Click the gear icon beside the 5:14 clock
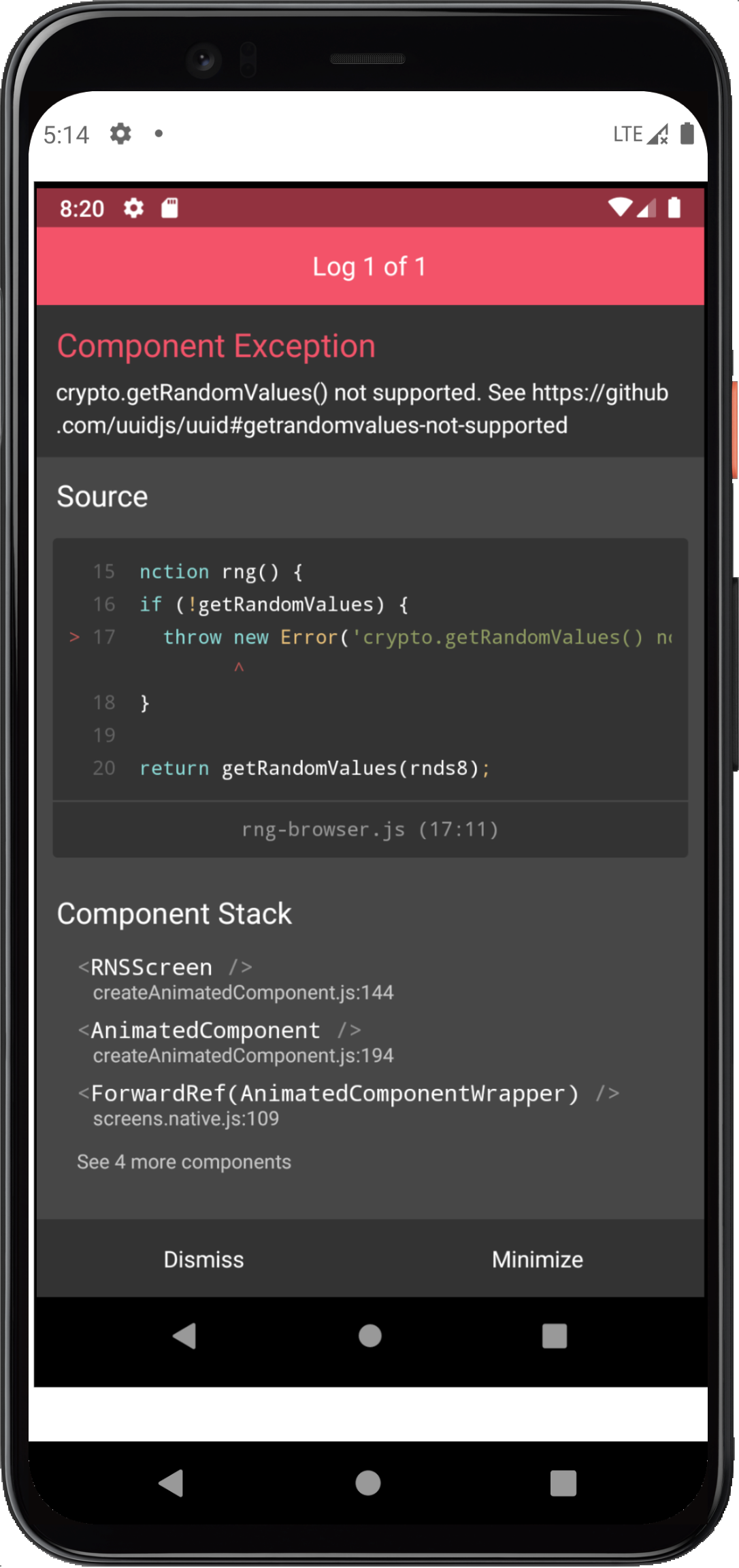This screenshot has width=739, height=1568. (120, 133)
